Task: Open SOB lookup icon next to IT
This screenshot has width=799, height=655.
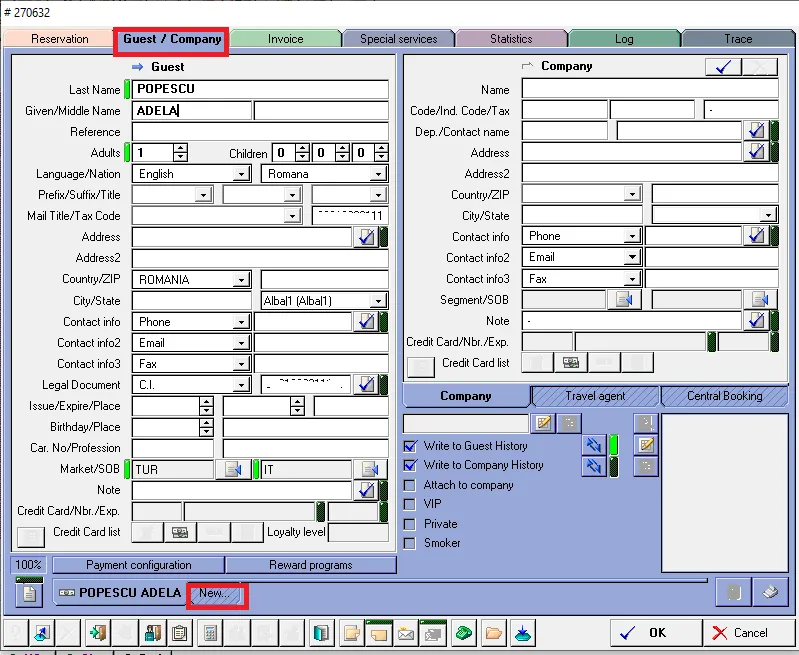Action: click(369, 469)
